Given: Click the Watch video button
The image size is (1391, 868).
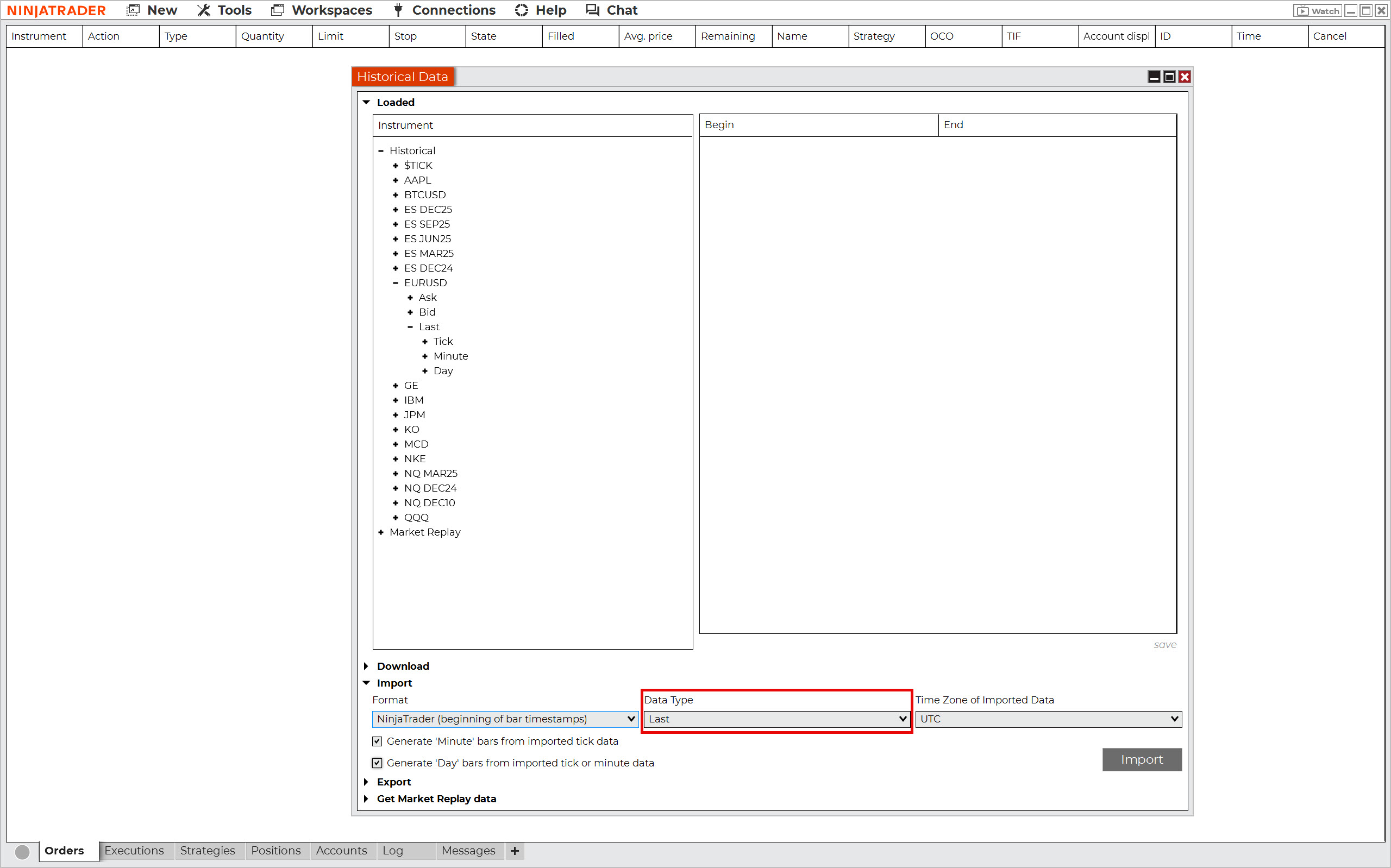Looking at the screenshot, I should (1317, 10).
